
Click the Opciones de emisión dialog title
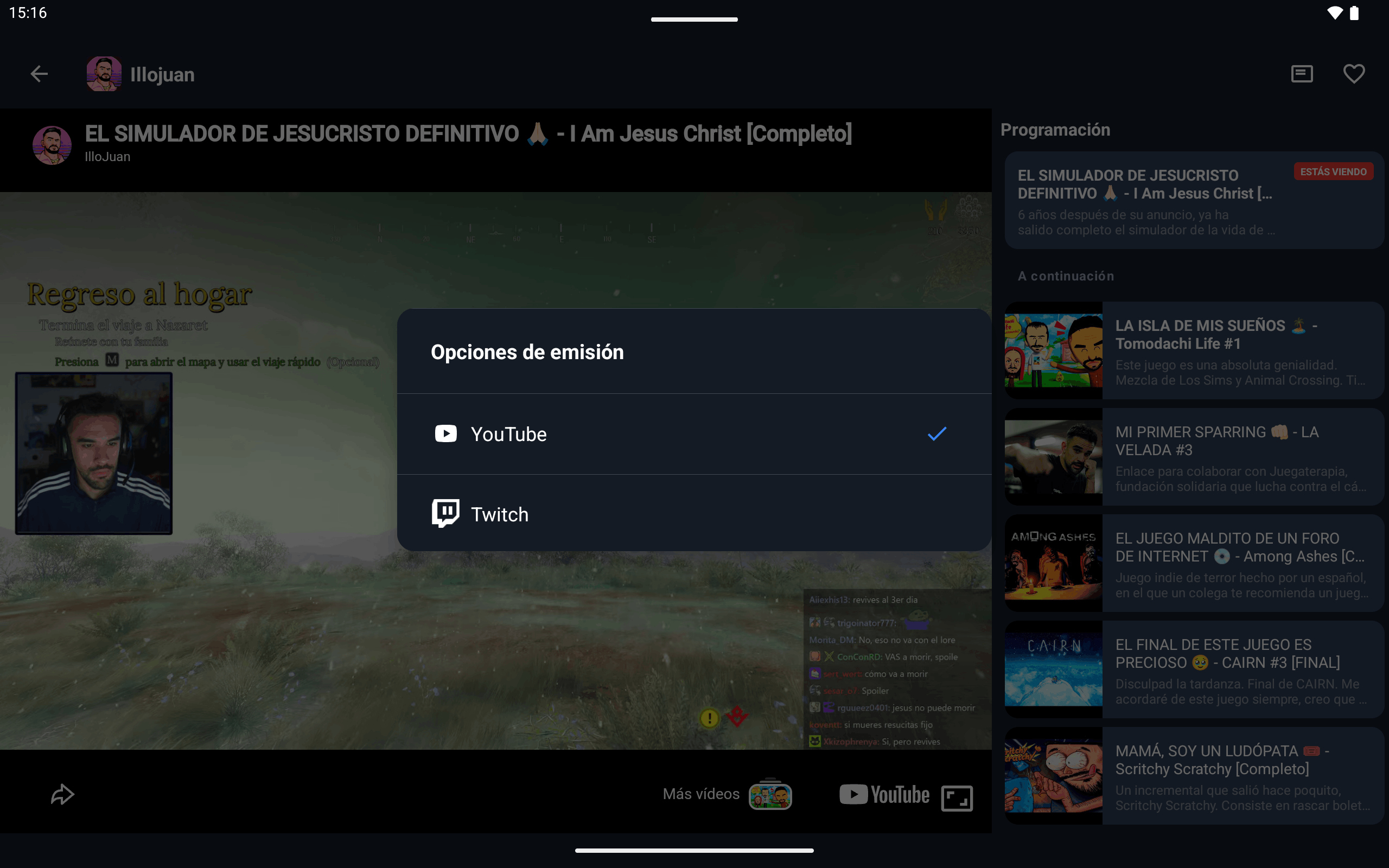[x=527, y=352]
